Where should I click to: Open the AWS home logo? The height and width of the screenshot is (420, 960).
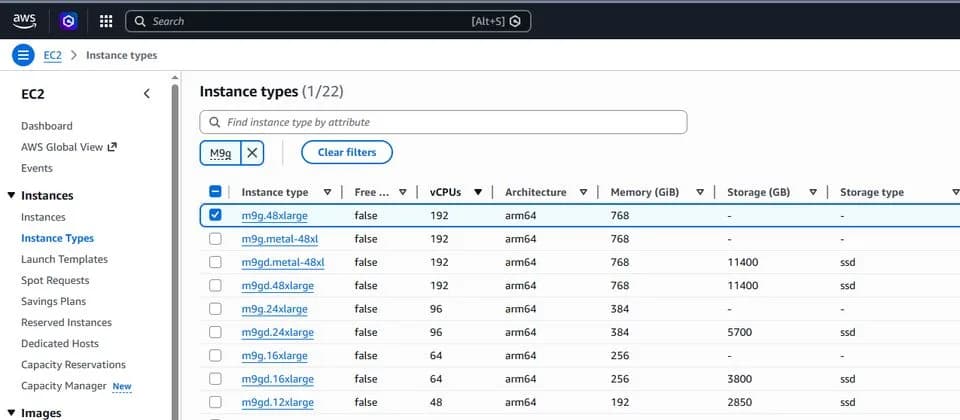coord(24,21)
